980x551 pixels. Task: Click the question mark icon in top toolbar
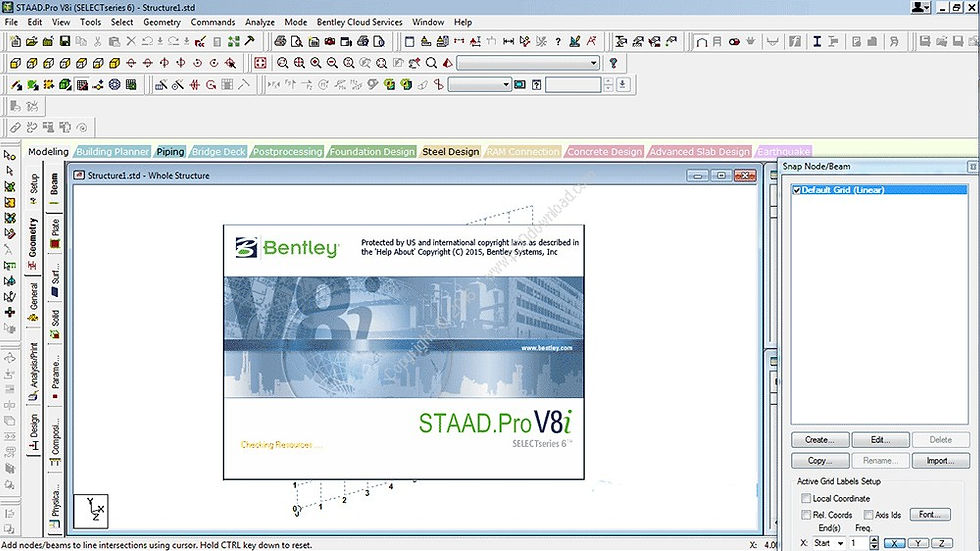(x=558, y=41)
